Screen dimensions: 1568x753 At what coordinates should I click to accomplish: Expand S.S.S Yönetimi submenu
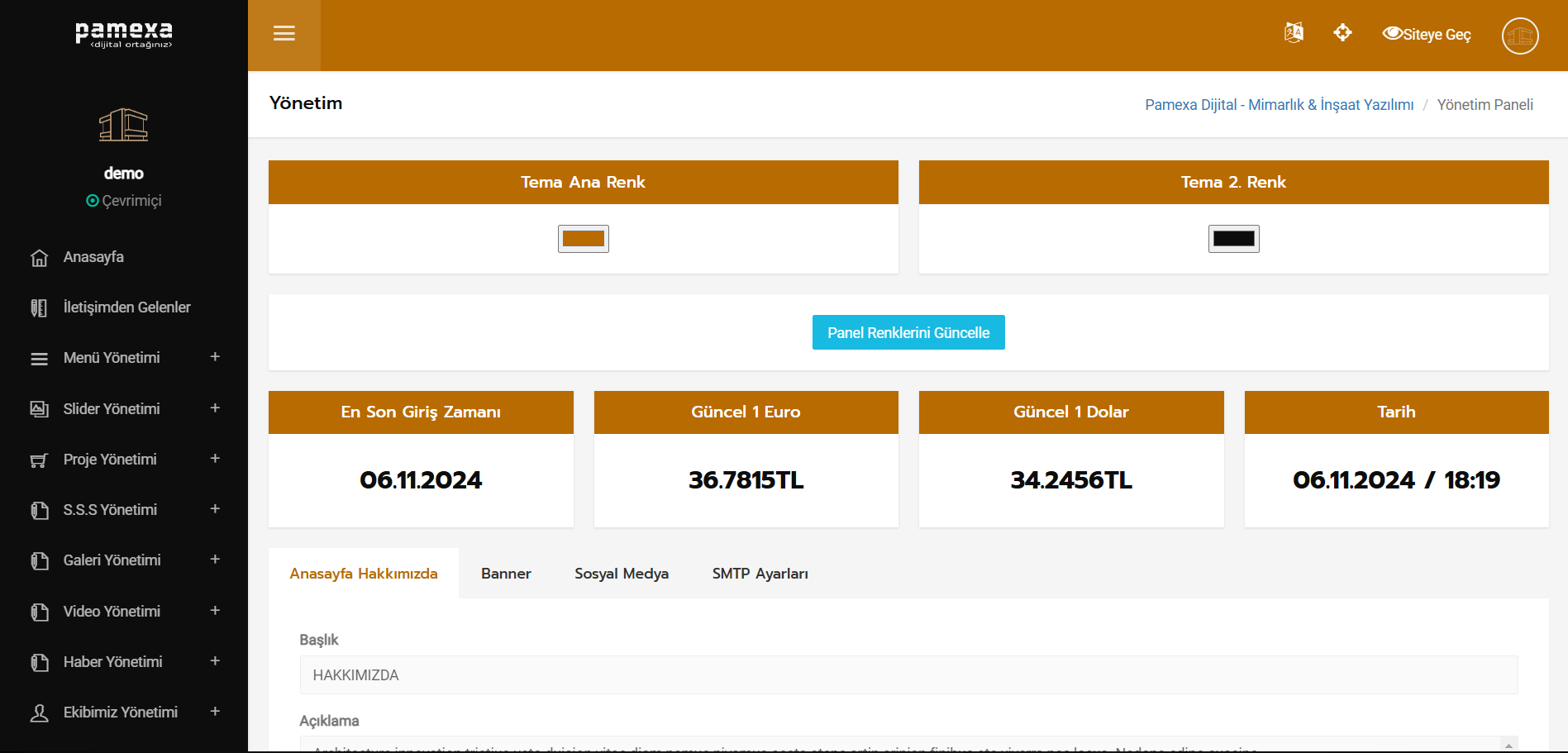[215, 509]
